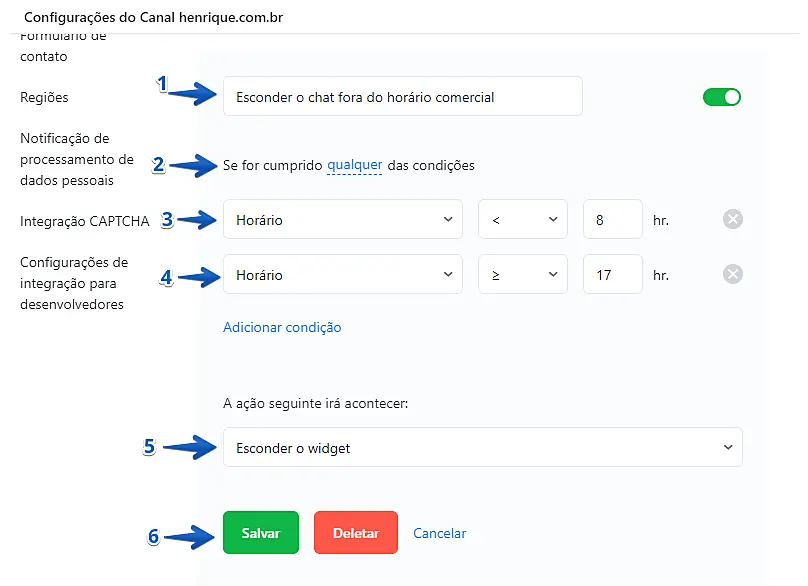This screenshot has height=586, width=808.
Task: Click the Cancelar link
Action: 440,533
